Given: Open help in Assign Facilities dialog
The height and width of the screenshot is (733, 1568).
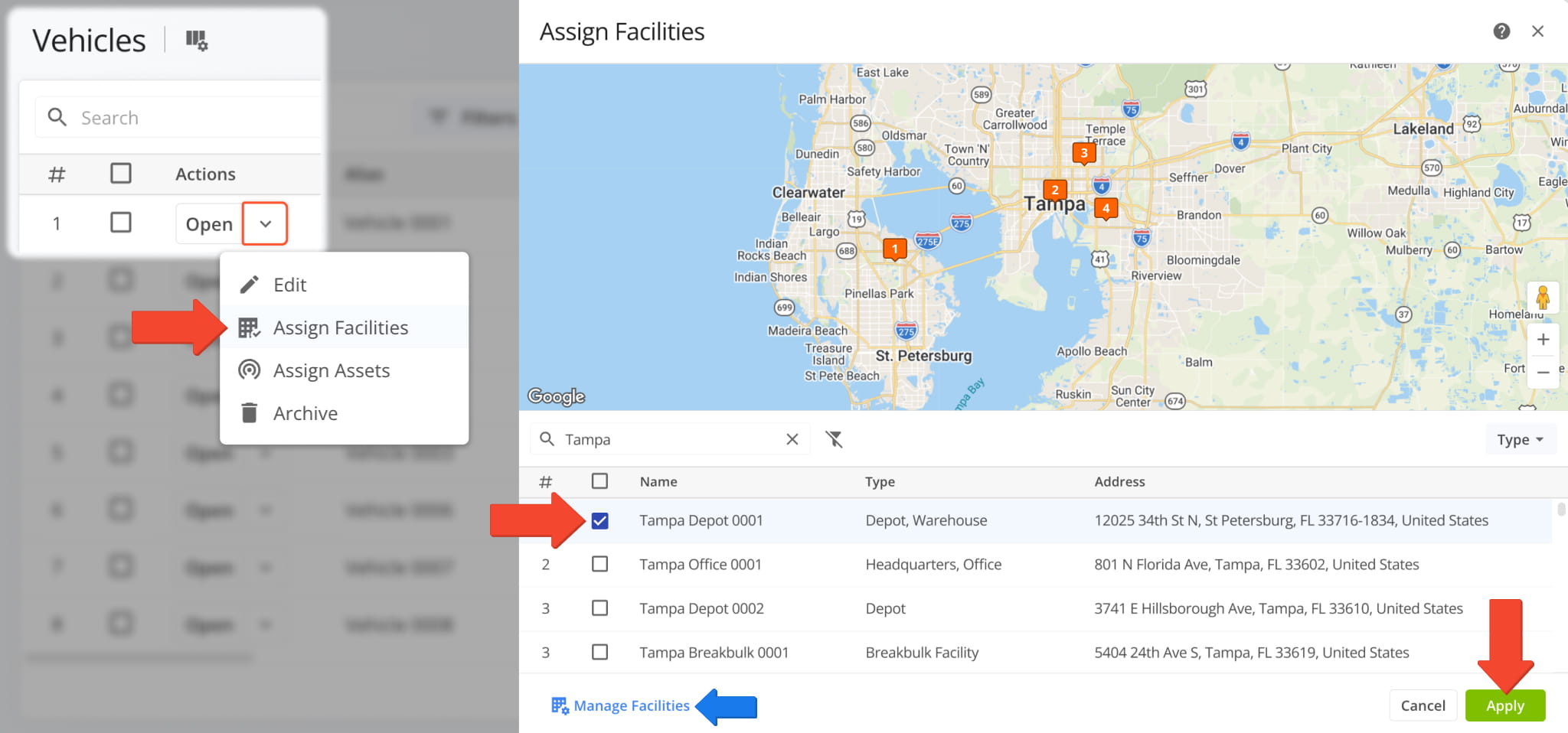Looking at the screenshot, I should coord(1501,31).
